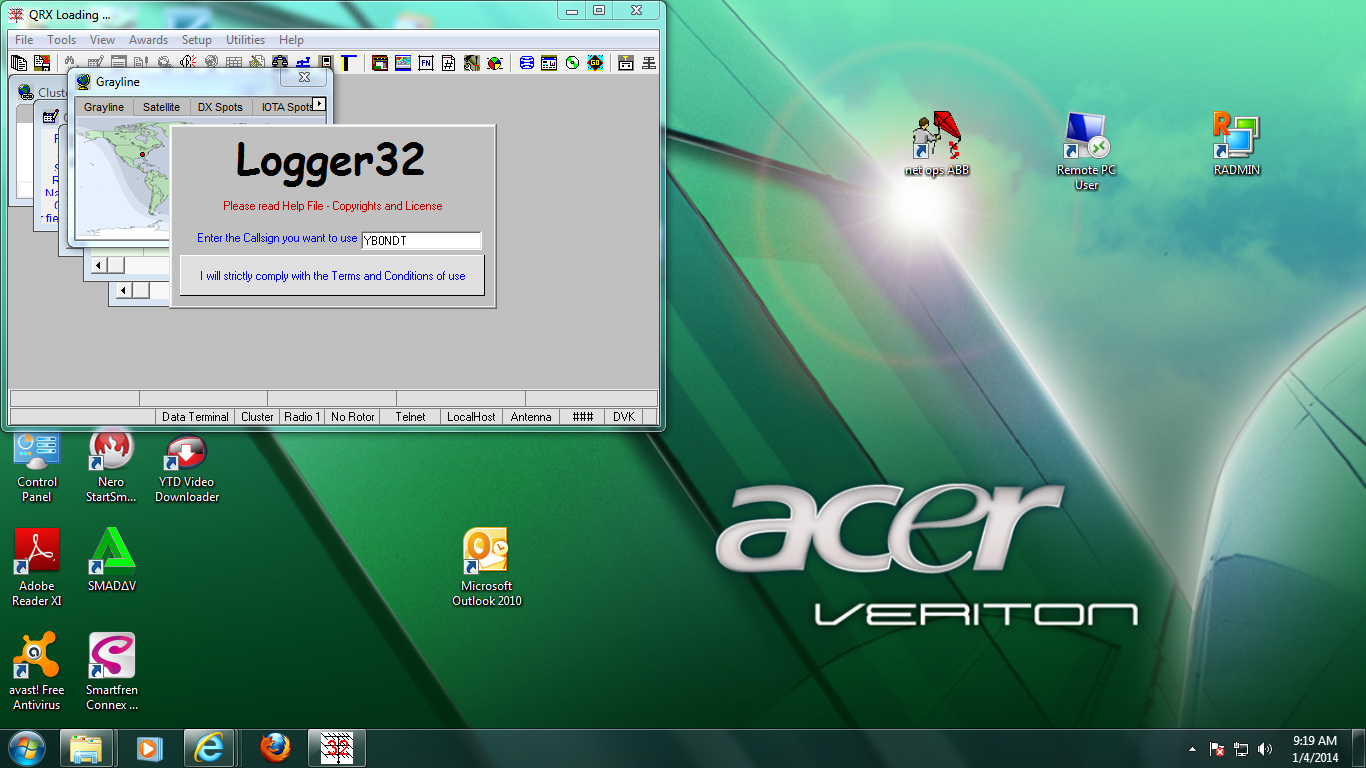Open the Microsoft Outlook 2010 desktop shortcut
This screenshot has height=768, width=1366.
(x=487, y=568)
